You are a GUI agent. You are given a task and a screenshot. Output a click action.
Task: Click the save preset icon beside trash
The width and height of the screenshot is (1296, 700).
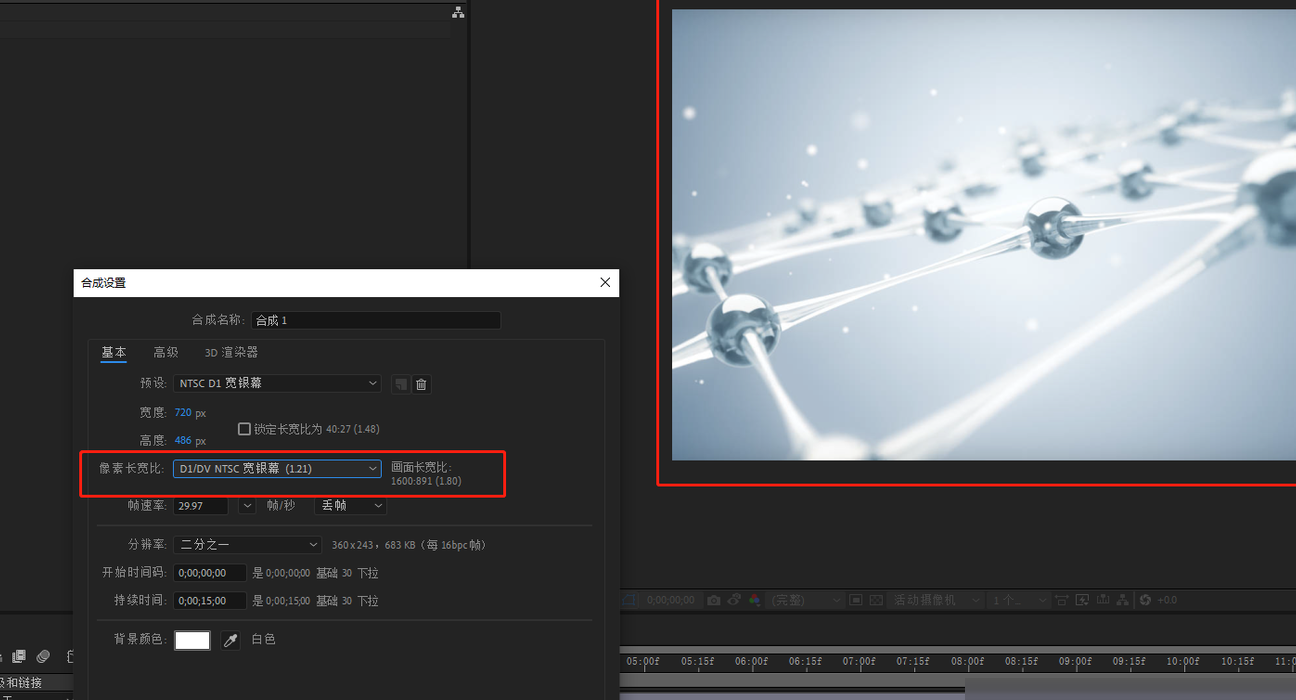click(x=401, y=384)
